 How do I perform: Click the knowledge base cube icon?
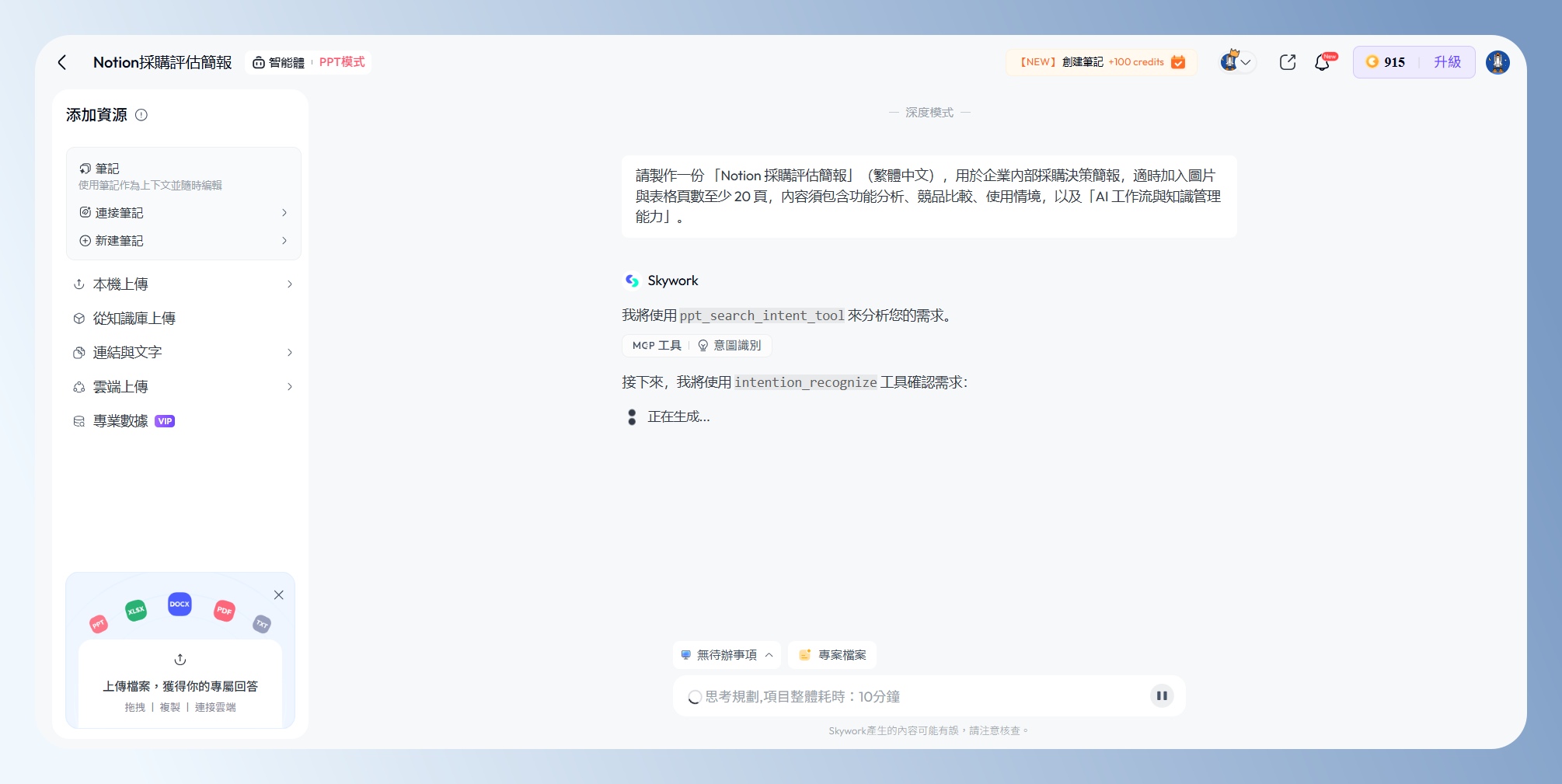78,319
